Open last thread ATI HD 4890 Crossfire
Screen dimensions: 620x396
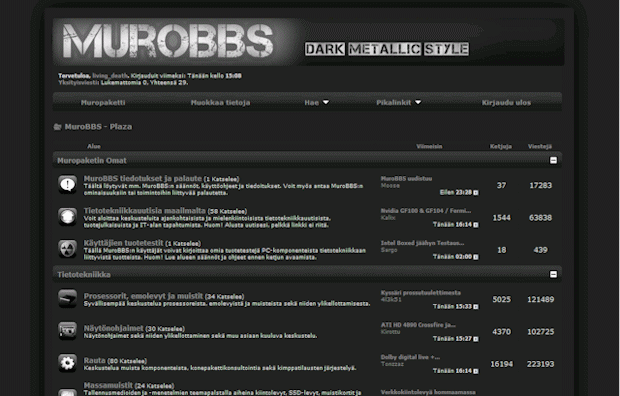point(418,325)
